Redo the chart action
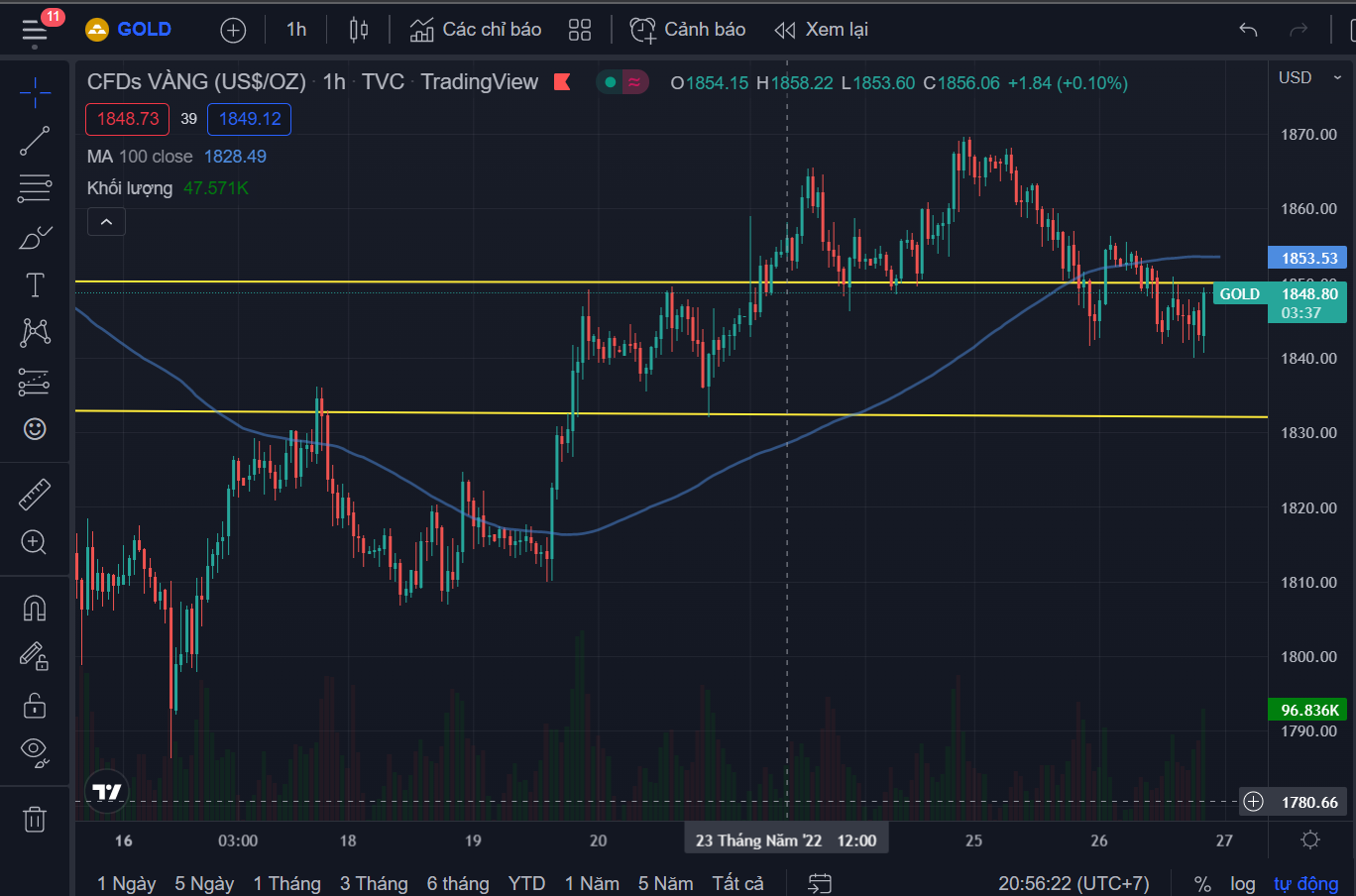The height and width of the screenshot is (896, 1356). [x=1299, y=30]
